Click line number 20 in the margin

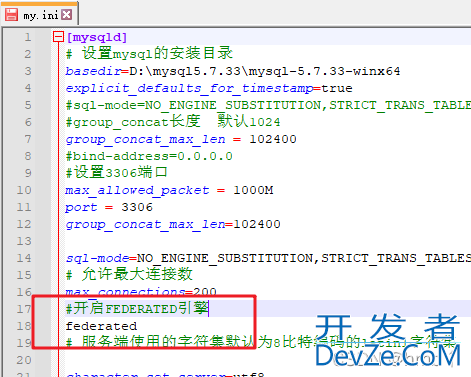pyautogui.click(x=24, y=360)
